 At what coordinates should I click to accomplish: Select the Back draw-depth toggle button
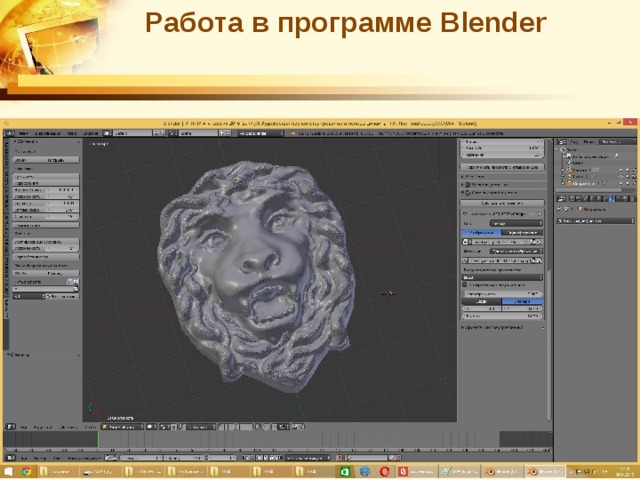[482, 302]
